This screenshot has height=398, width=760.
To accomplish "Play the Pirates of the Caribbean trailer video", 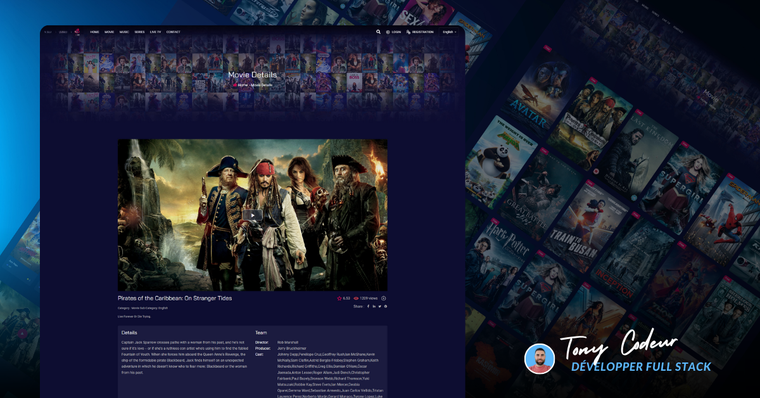I will [252, 215].
